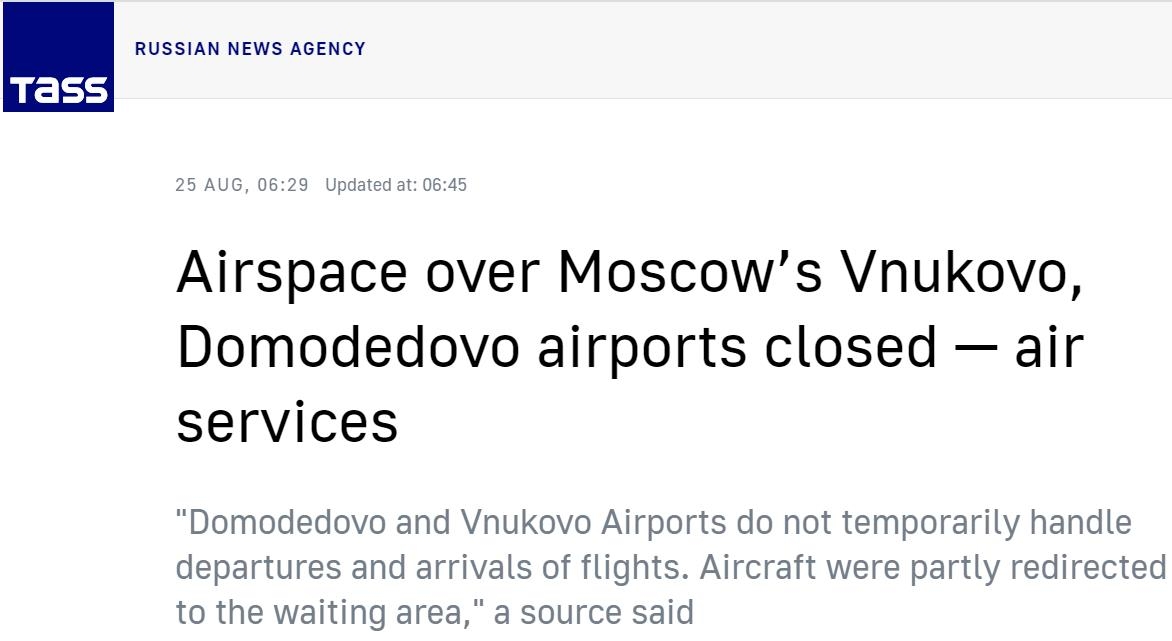Click the TASS logo
The width and height of the screenshot is (1172, 641).
pyautogui.click(x=58, y=57)
